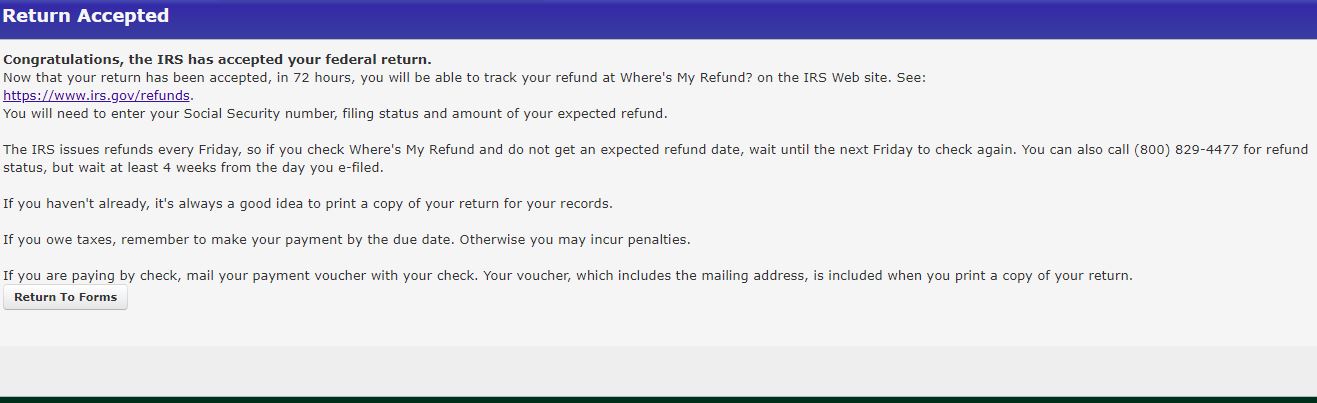This screenshot has width=1317, height=403.
Task: Click the bold Congratulations message
Action: tap(217, 60)
